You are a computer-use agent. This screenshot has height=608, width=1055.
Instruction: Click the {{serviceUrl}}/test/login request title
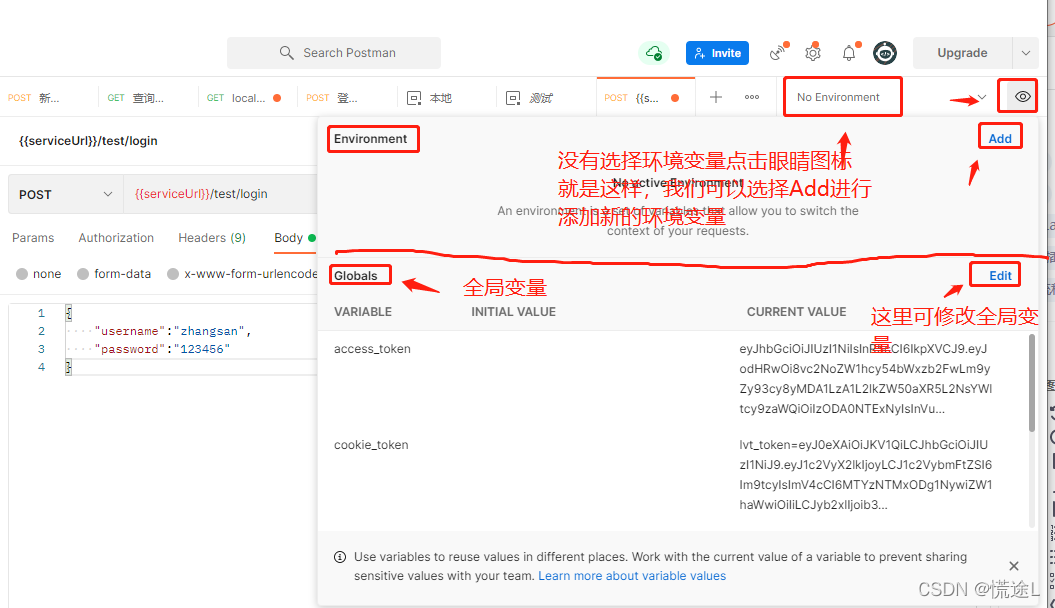coord(88,141)
